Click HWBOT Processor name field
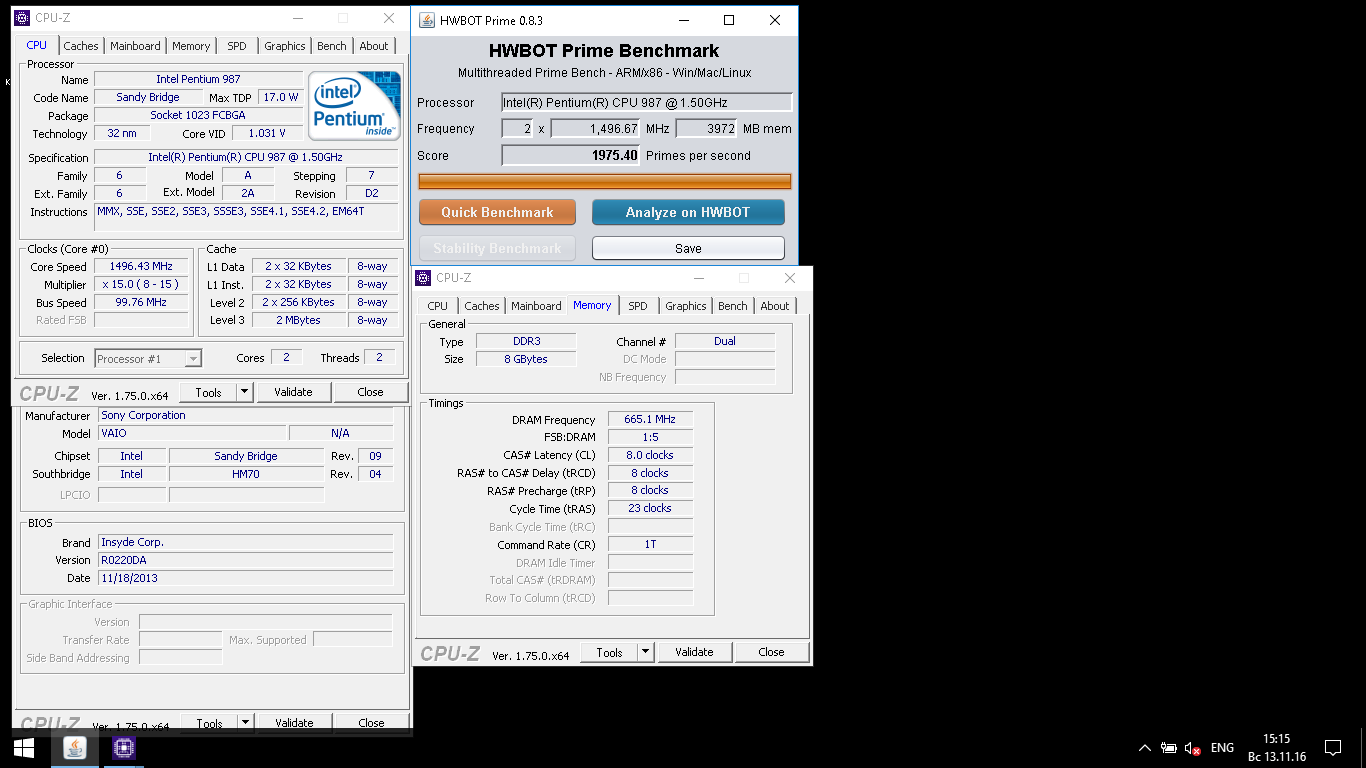 [647, 102]
